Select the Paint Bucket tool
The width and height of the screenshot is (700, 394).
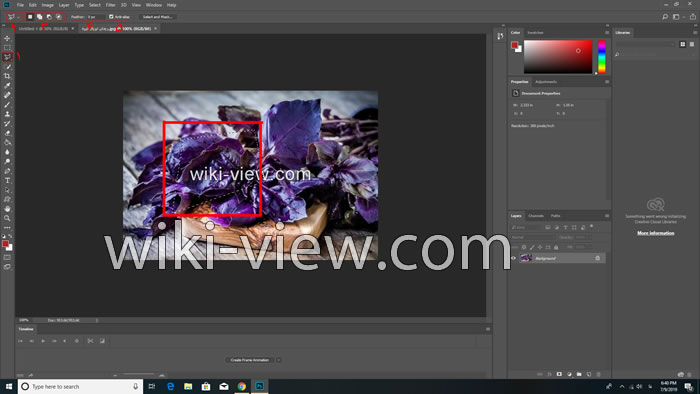(x=7, y=143)
